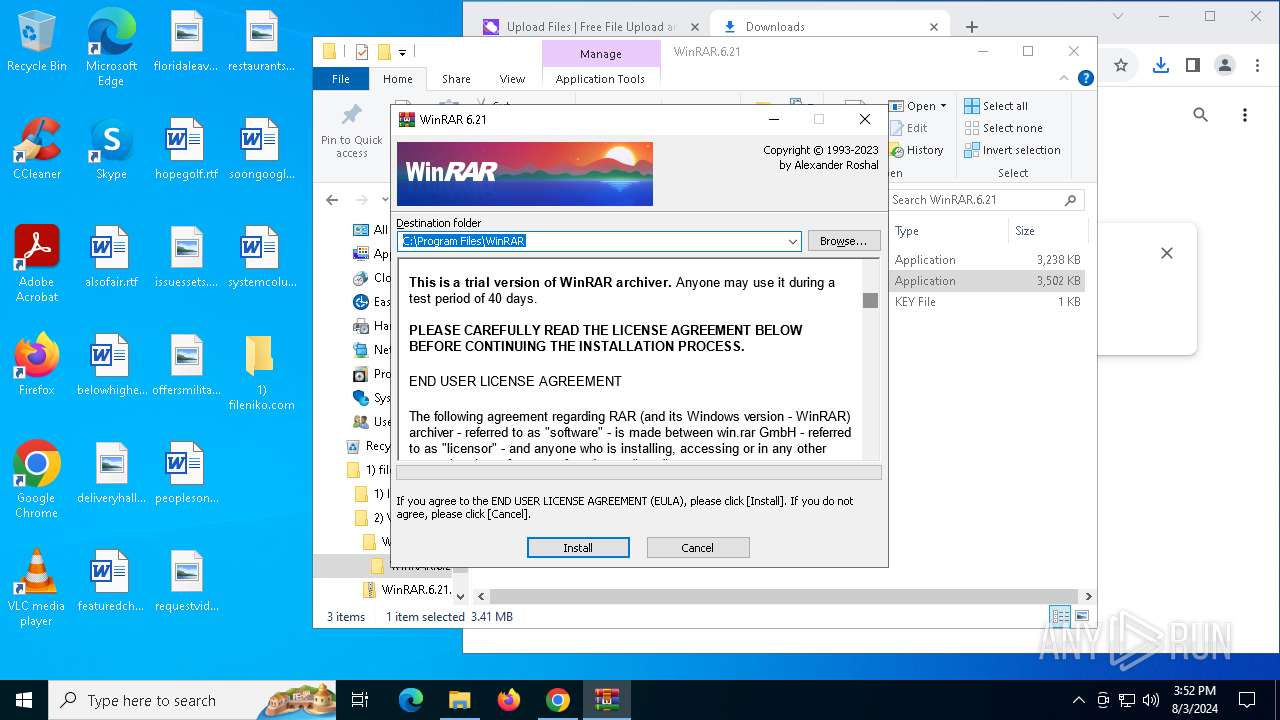This screenshot has height=720, width=1280.
Task: Click the History button in ribbon
Action: (916, 150)
